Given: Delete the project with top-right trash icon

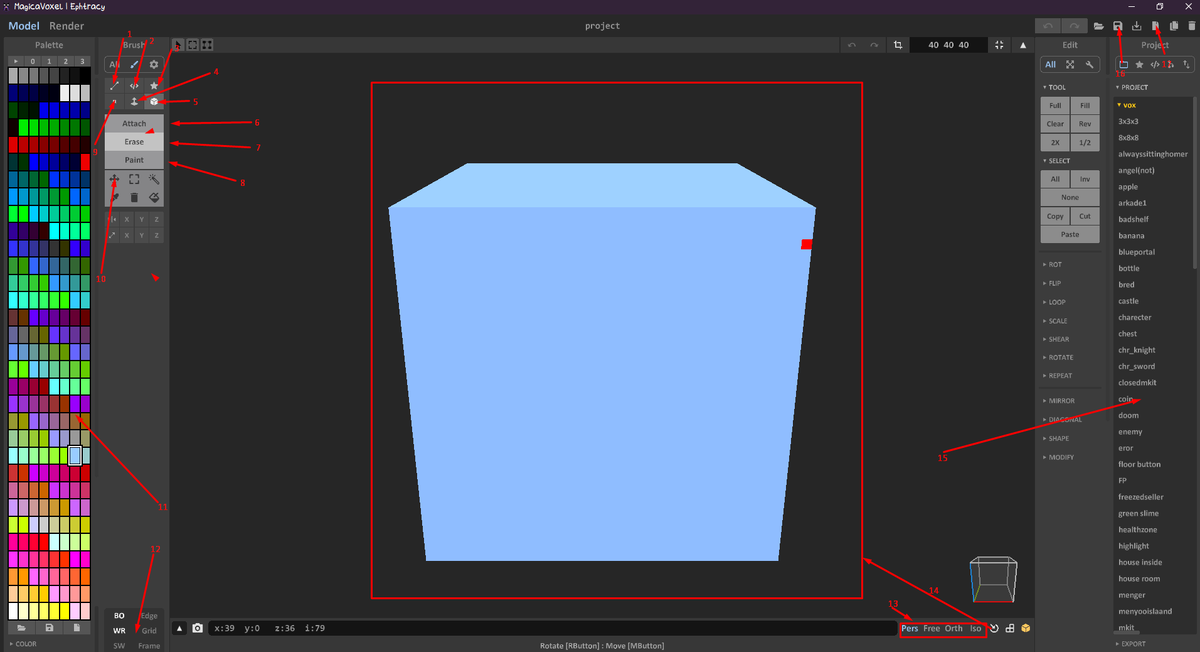Looking at the screenshot, I should (1190, 26).
